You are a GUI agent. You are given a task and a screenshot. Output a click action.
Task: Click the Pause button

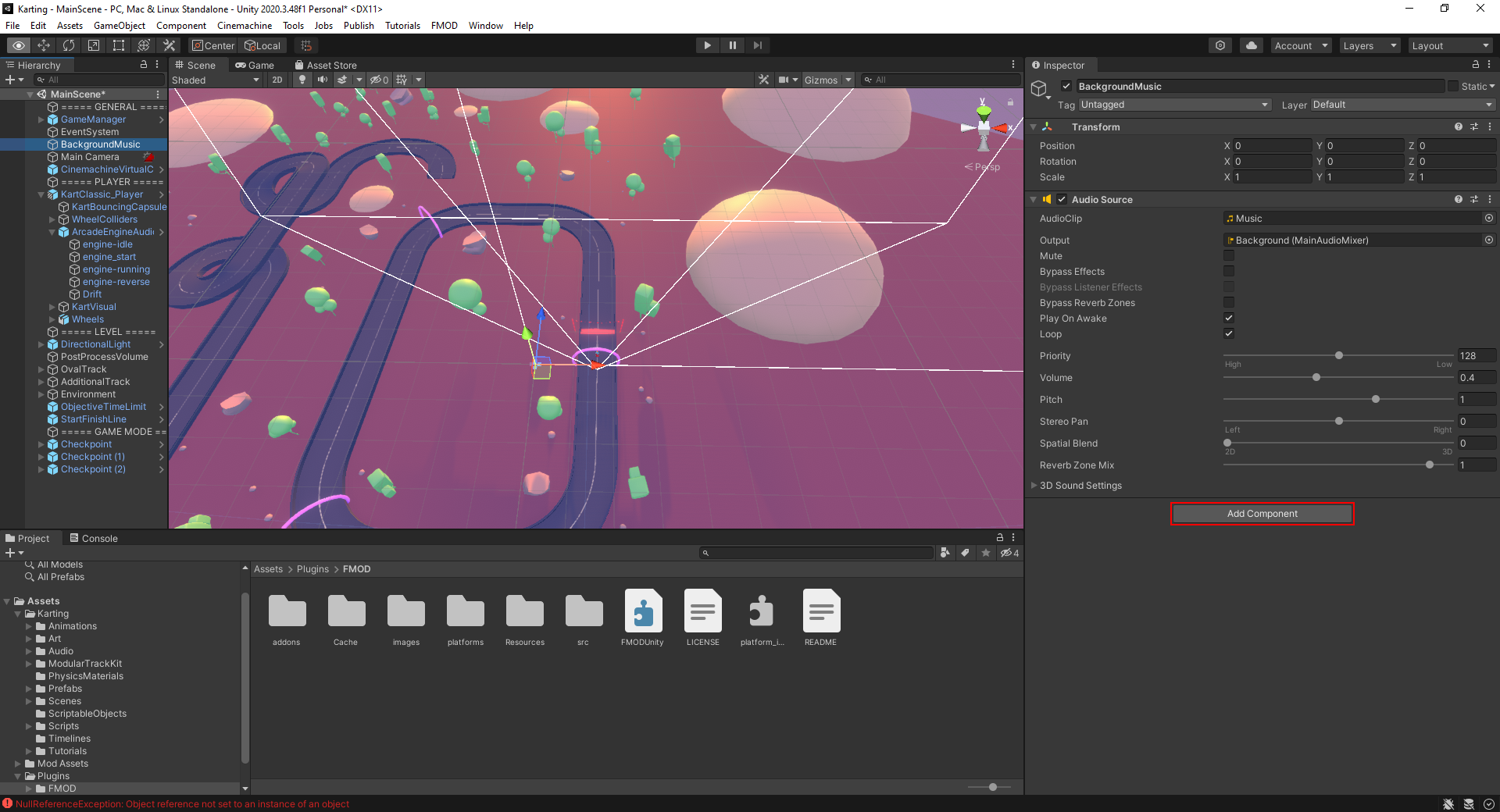[x=732, y=45]
